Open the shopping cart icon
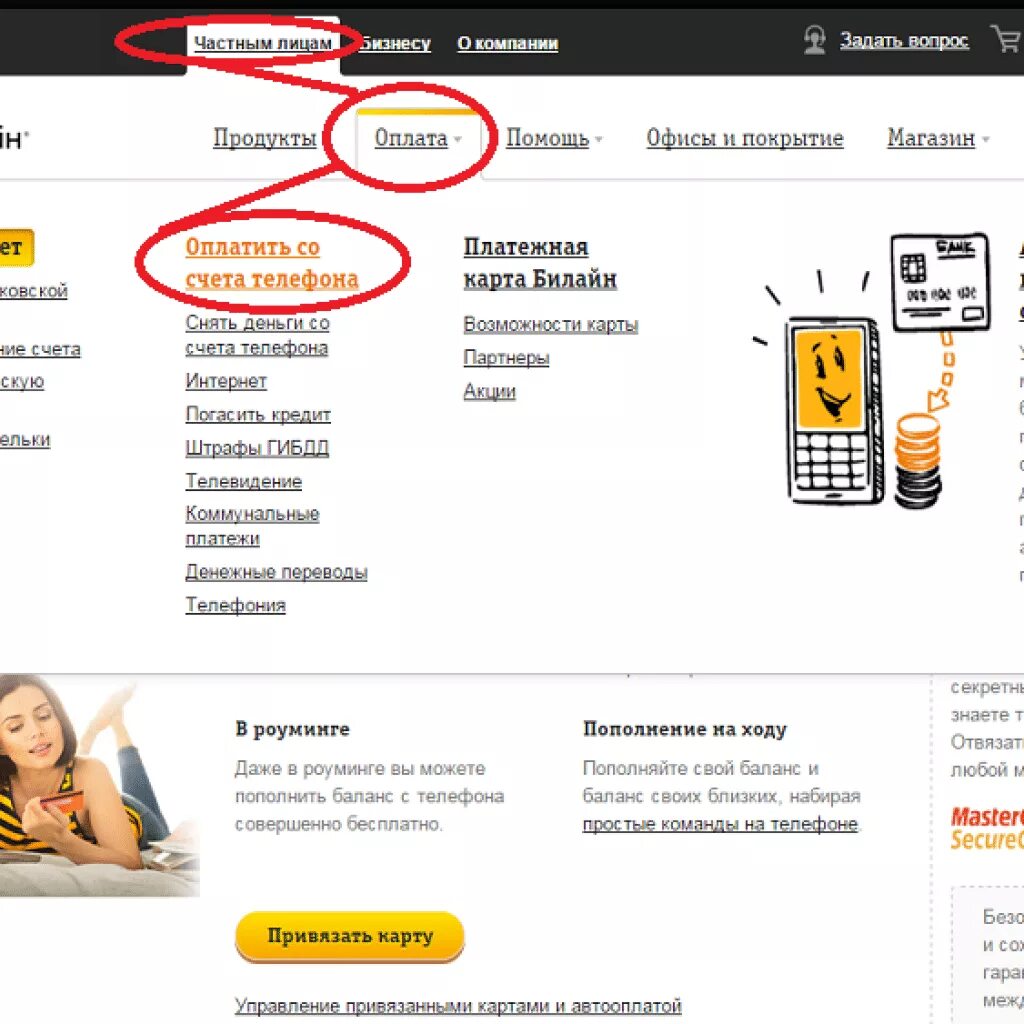Image resolution: width=1024 pixels, height=1024 pixels. (x=1006, y=39)
